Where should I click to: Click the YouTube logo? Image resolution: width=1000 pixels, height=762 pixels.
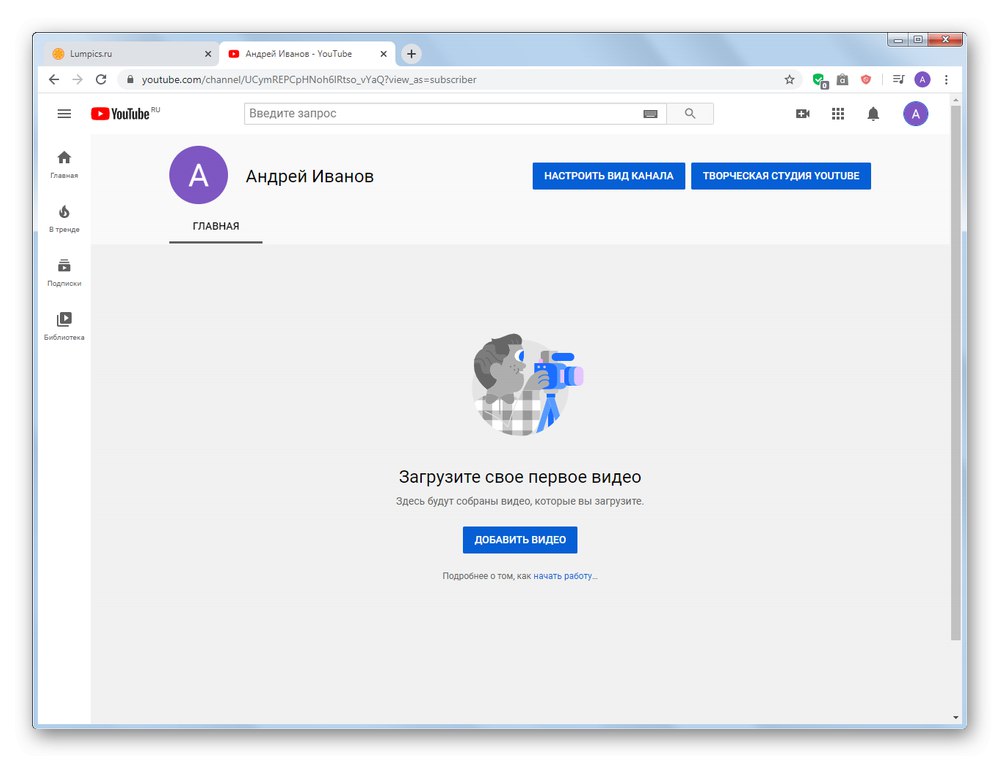[120, 113]
